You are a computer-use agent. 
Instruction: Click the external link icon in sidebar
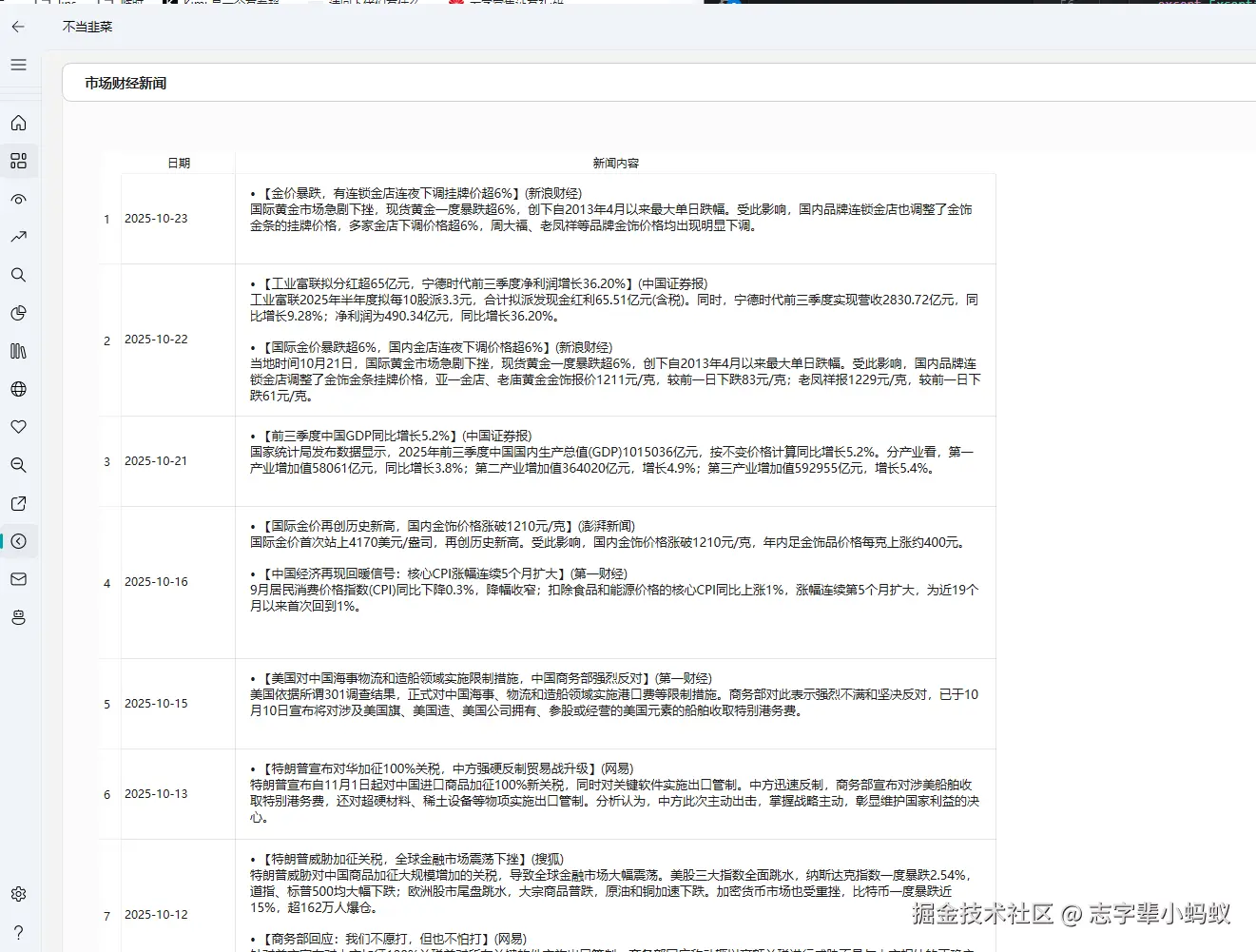(x=19, y=503)
